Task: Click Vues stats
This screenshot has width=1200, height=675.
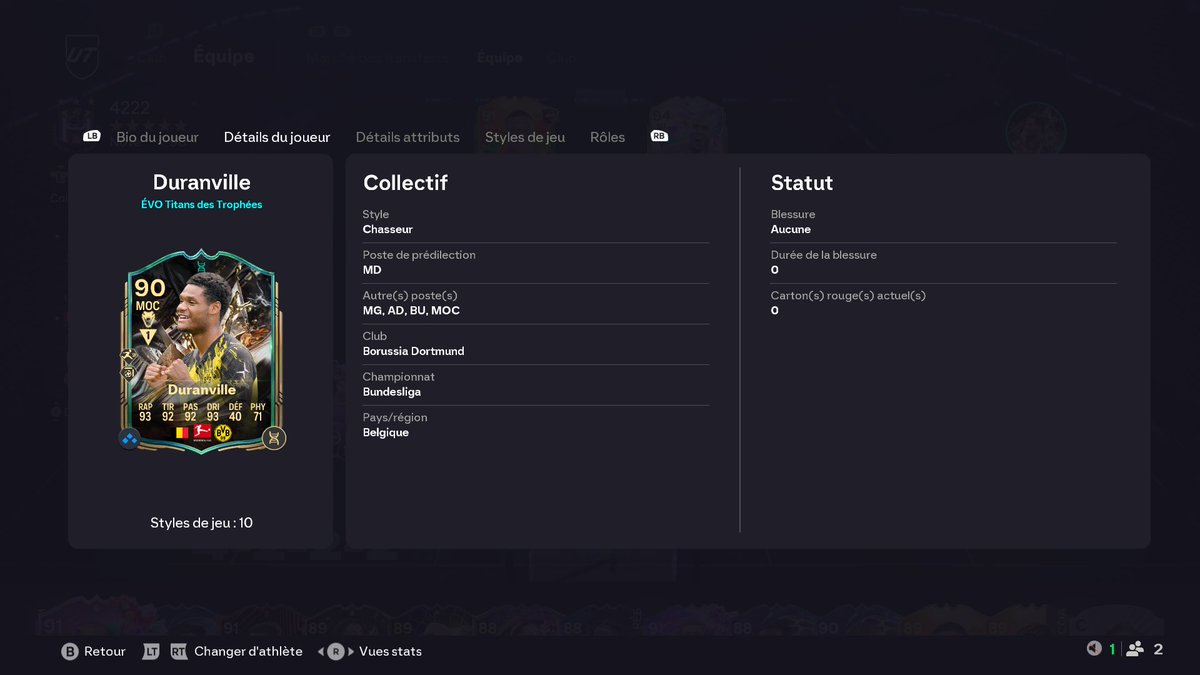Action: click(390, 651)
